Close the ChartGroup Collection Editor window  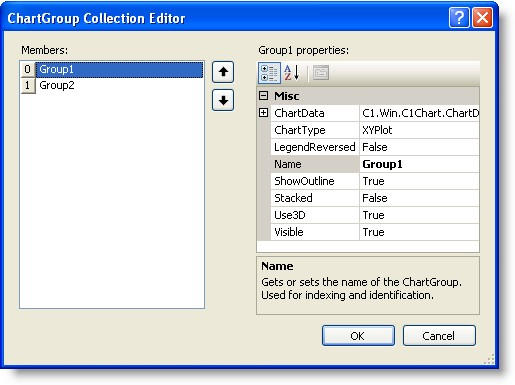click(x=482, y=17)
